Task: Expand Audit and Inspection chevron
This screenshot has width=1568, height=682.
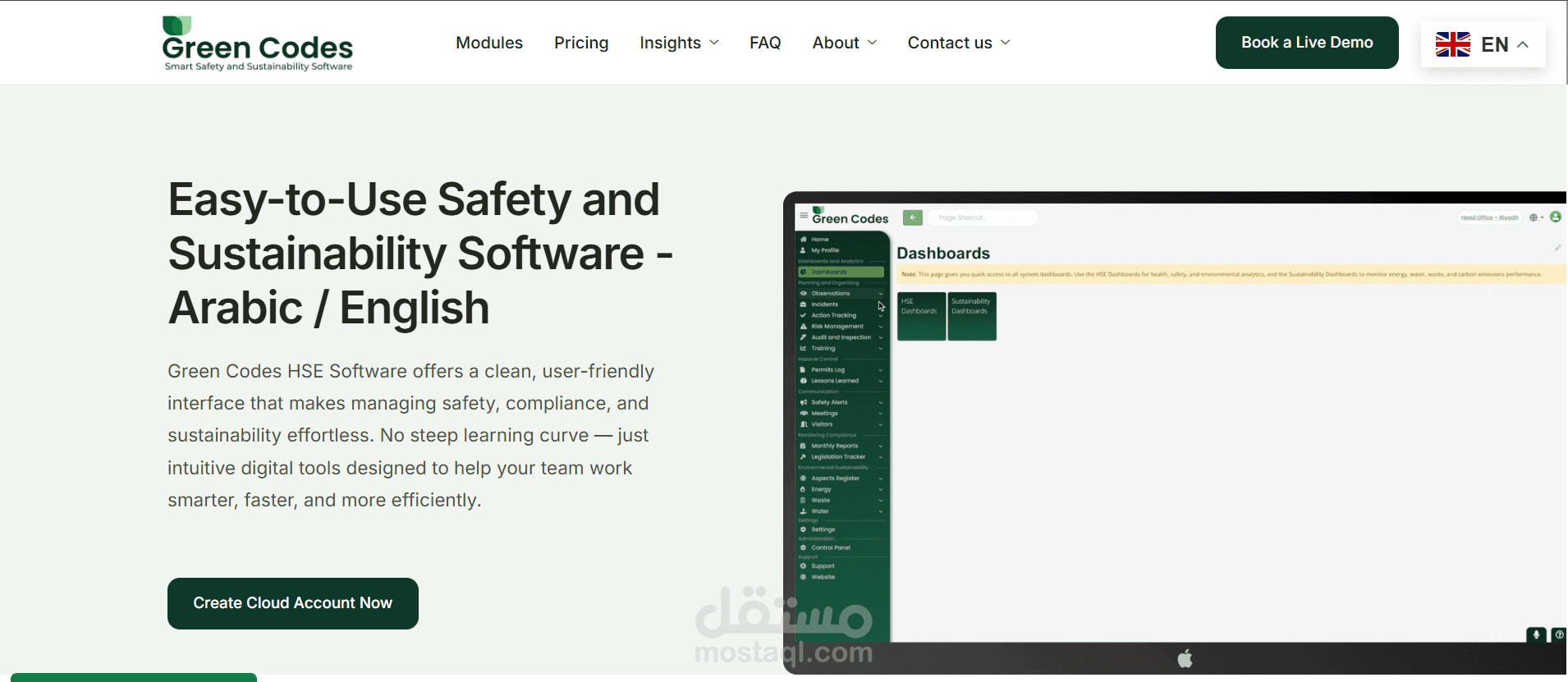Action: tap(881, 337)
